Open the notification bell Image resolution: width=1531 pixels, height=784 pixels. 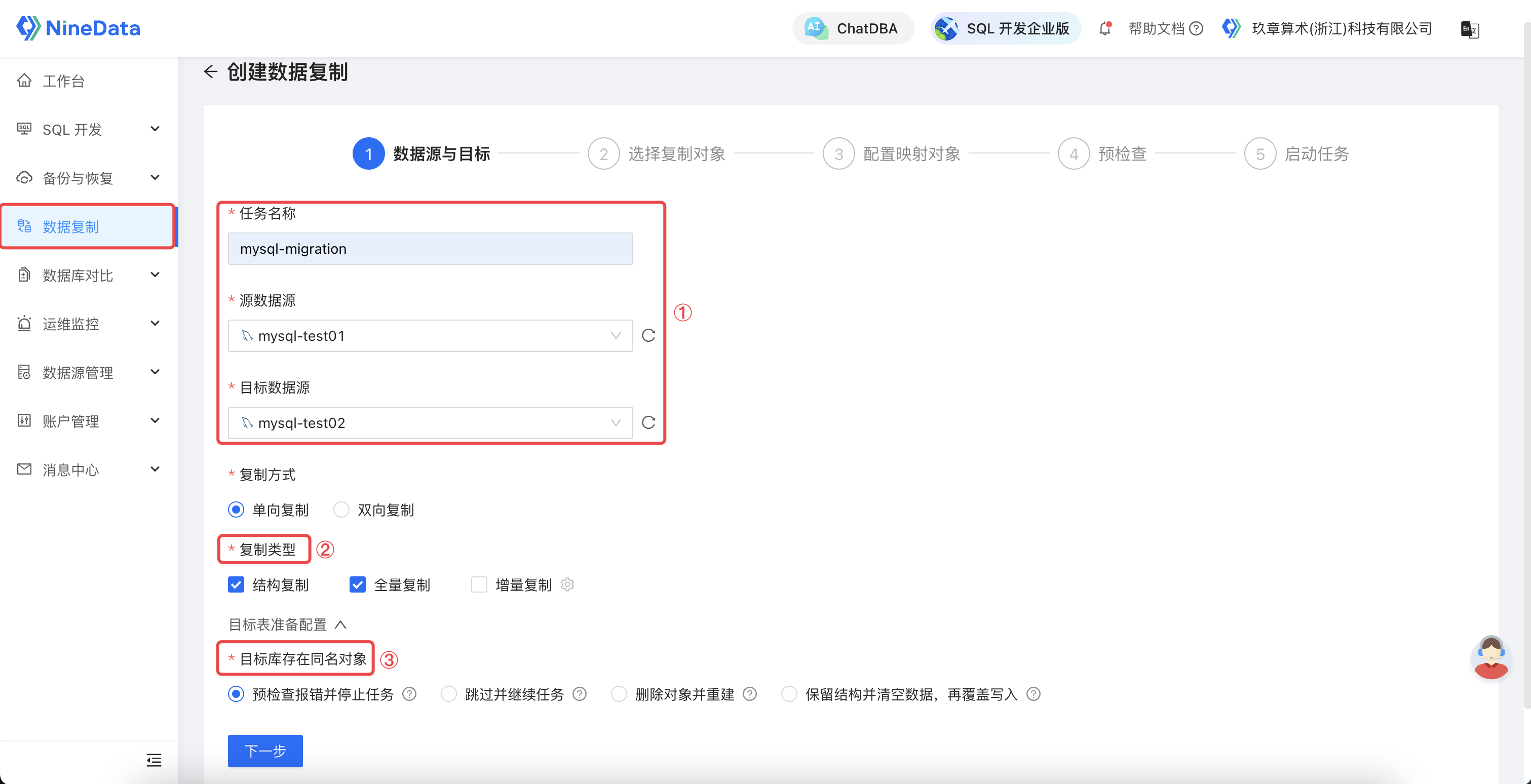click(x=1105, y=28)
